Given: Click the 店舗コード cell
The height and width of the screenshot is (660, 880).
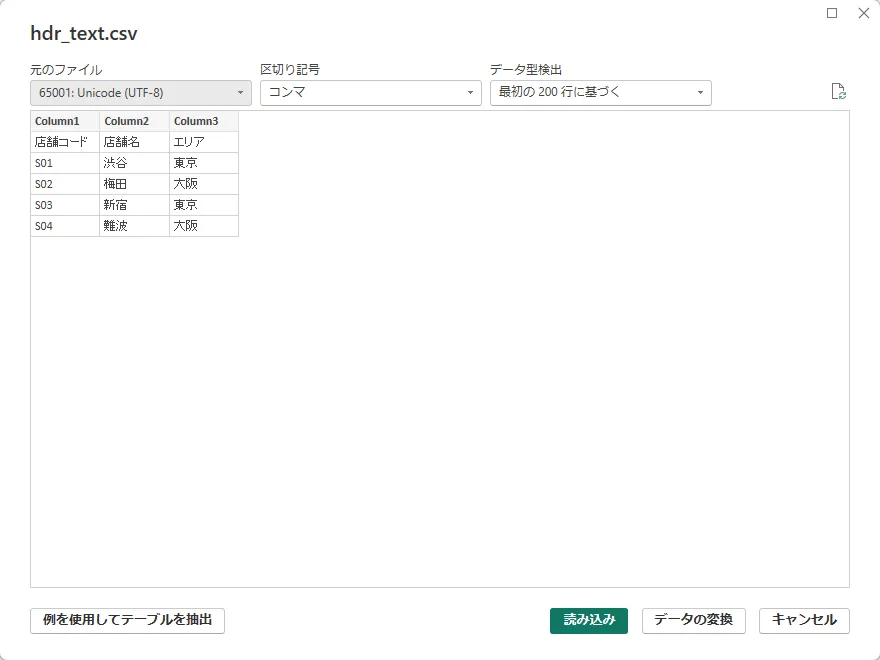Looking at the screenshot, I should [65, 142].
